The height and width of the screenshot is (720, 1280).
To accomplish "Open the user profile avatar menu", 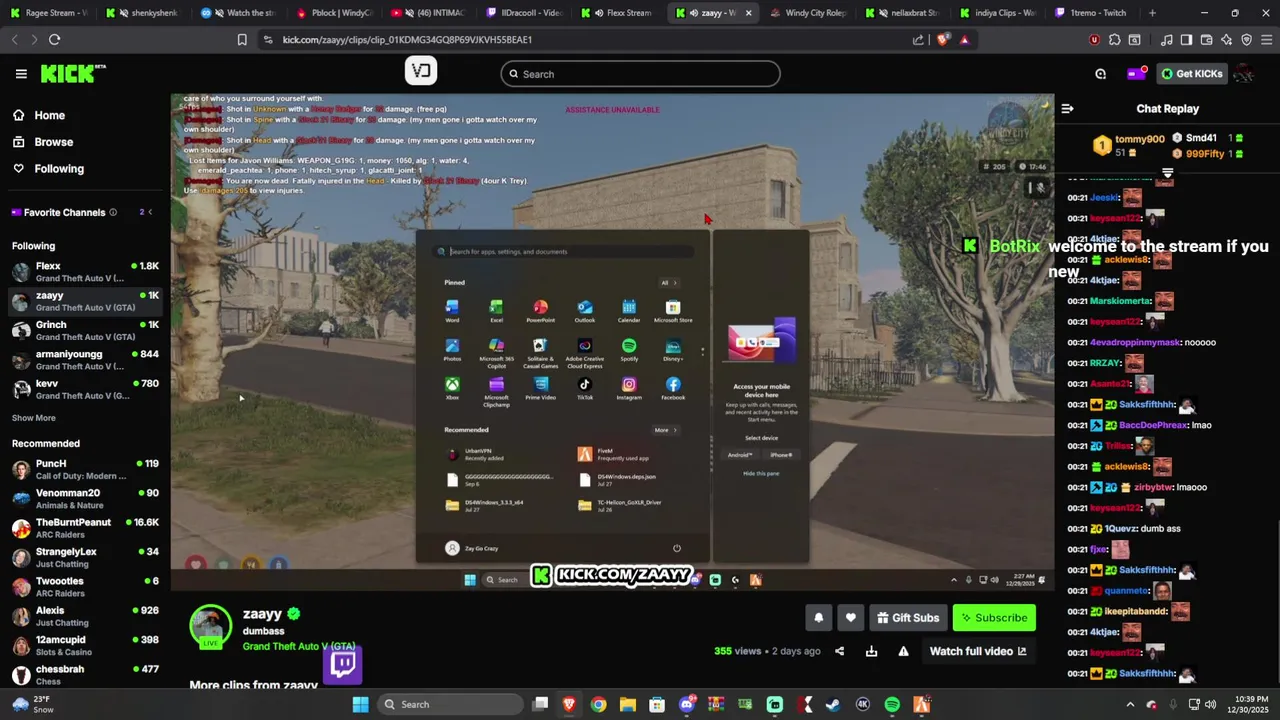I will [1244, 74].
